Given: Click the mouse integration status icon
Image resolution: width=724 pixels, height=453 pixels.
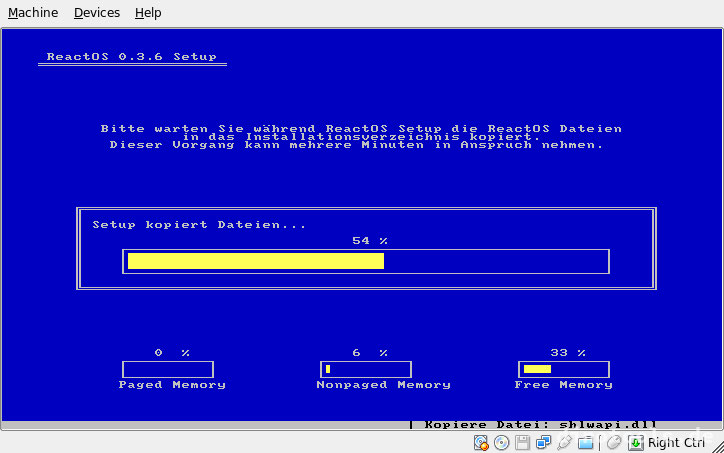Looking at the screenshot, I should 614,443.
